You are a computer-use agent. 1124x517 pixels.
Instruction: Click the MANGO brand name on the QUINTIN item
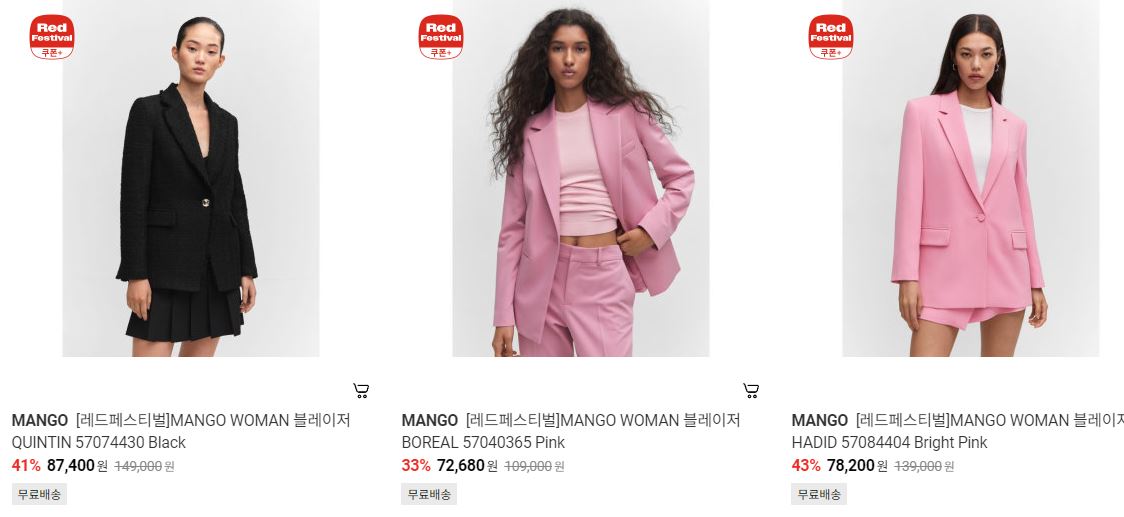(39, 420)
